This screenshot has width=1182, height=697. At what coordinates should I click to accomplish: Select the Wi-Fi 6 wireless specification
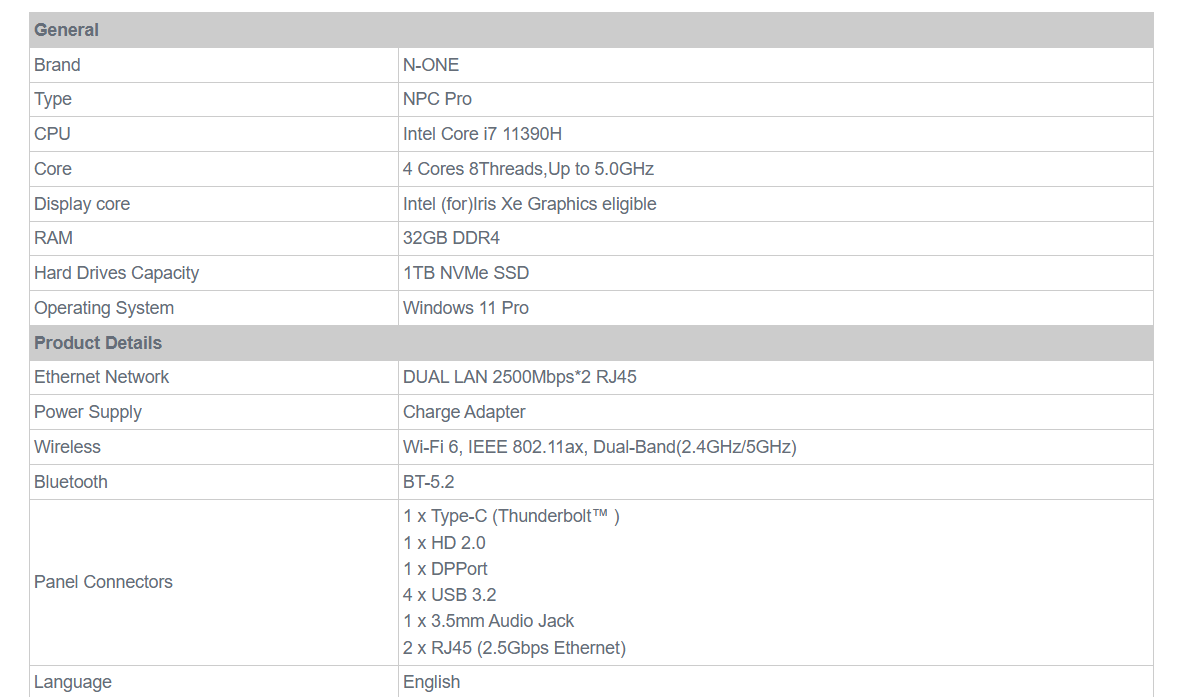coord(600,447)
